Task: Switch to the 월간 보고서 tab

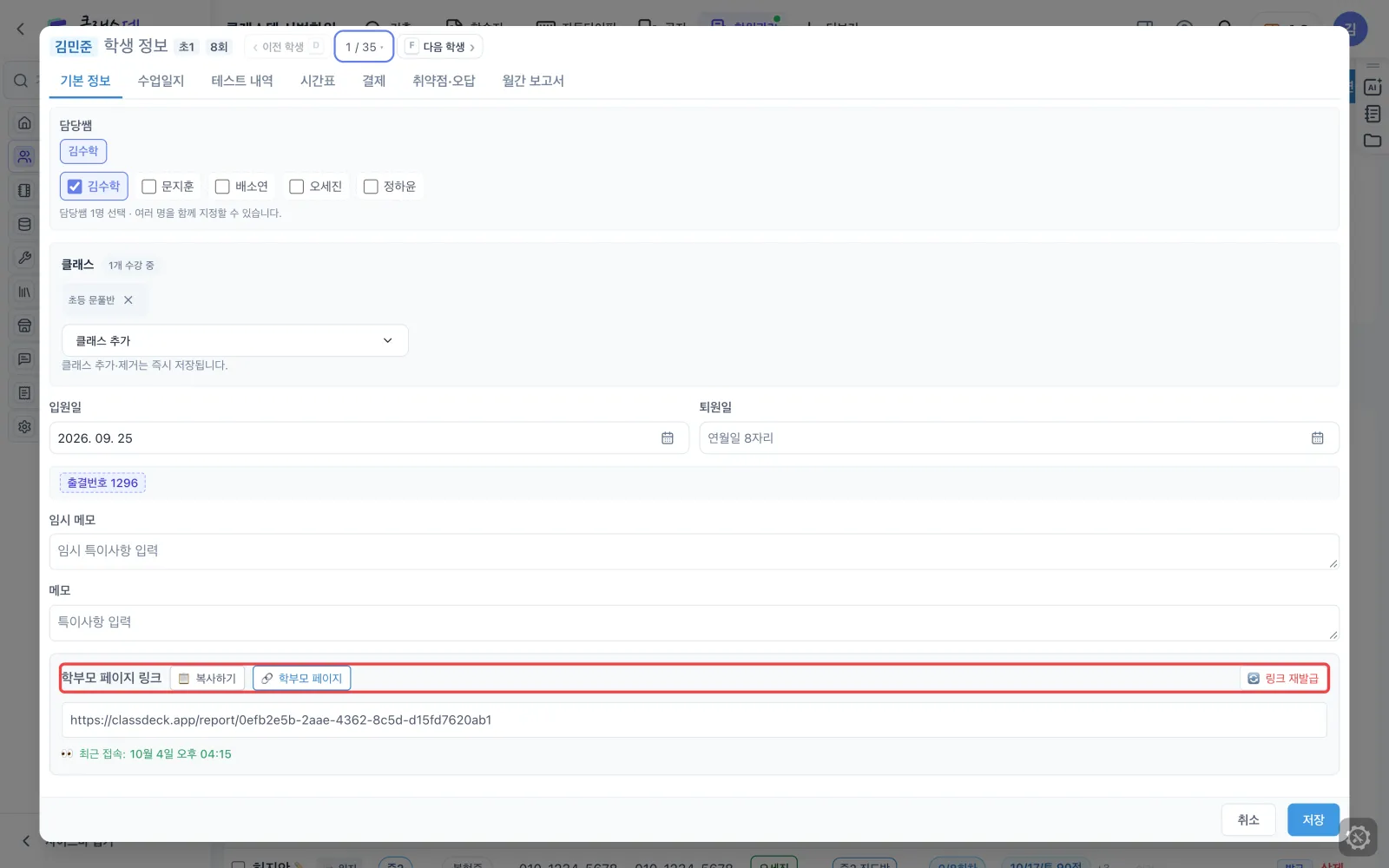Action: (533, 81)
